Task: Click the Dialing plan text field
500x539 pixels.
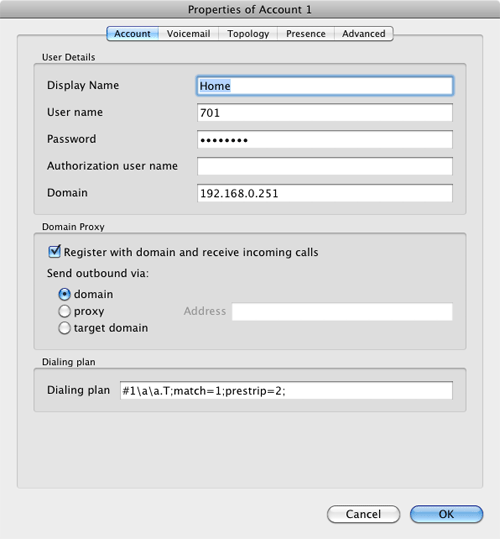Action: click(286, 390)
